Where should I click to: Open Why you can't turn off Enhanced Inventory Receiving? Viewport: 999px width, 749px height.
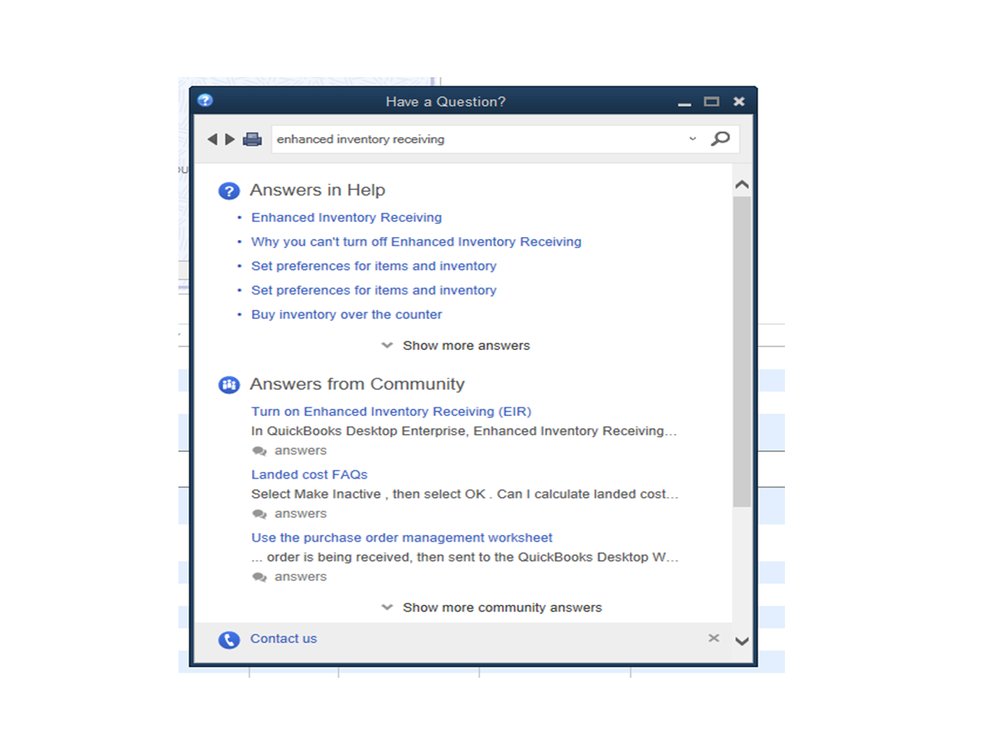pos(416,242)
